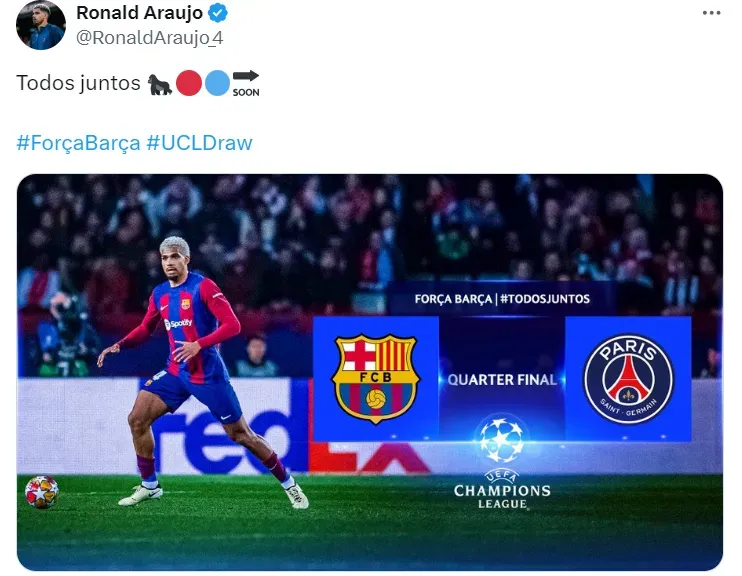Click the FC Barcelona crest in image
The image size is (742, 576).
tap(376, 379)
